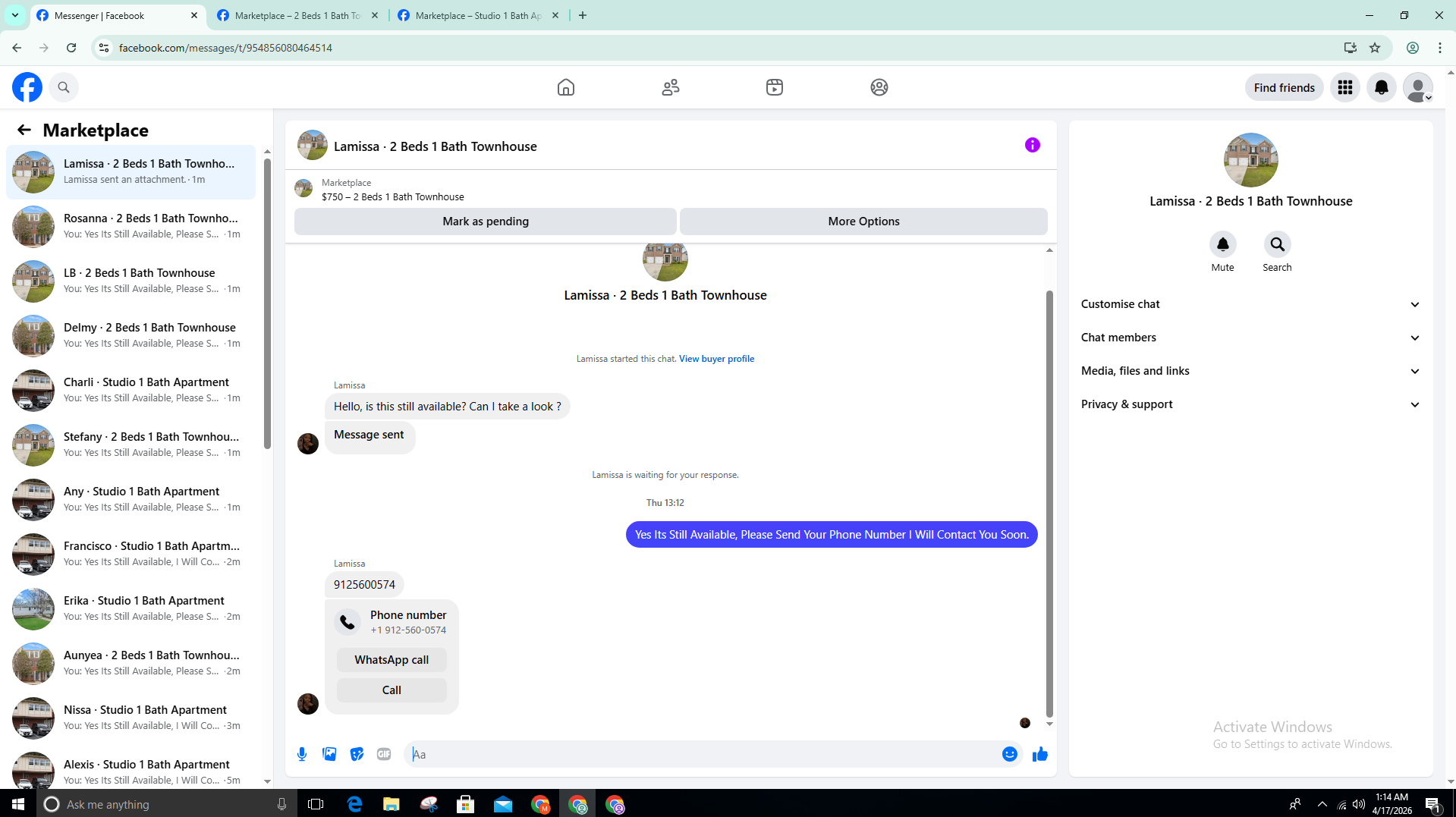Click the Facebook logo icon

(27, 87)
